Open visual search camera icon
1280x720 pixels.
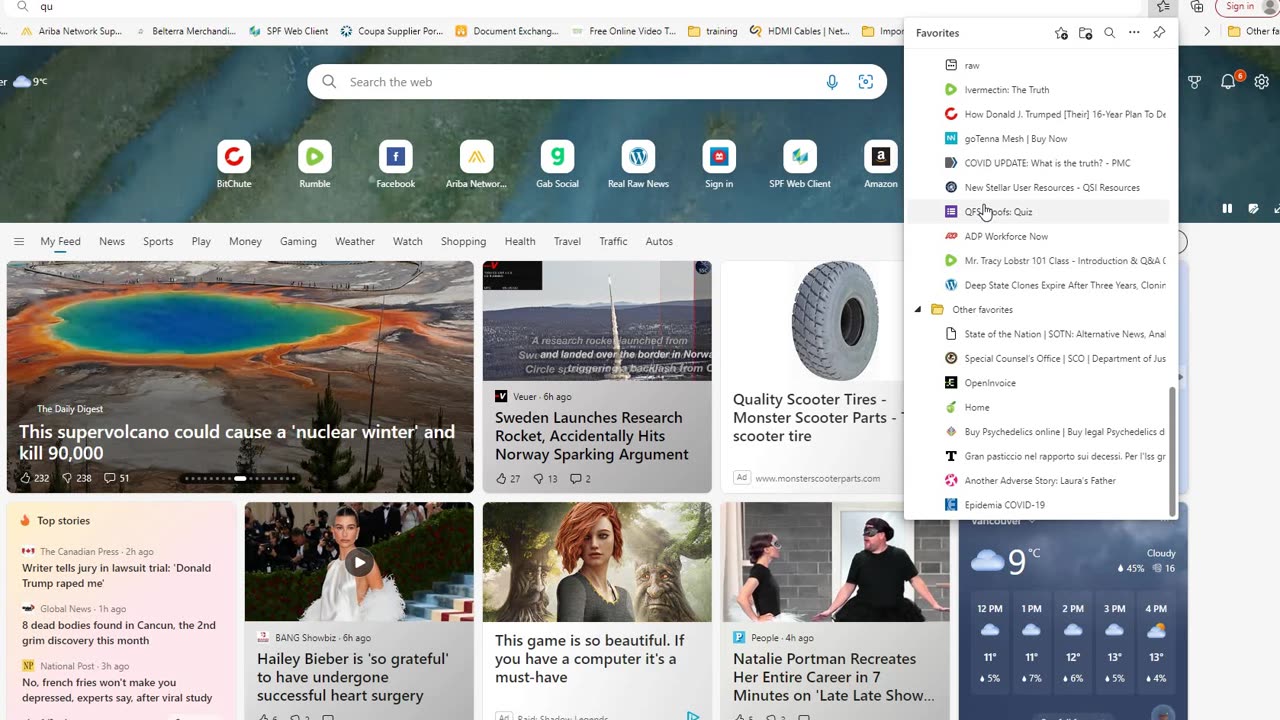coord(866,82)
